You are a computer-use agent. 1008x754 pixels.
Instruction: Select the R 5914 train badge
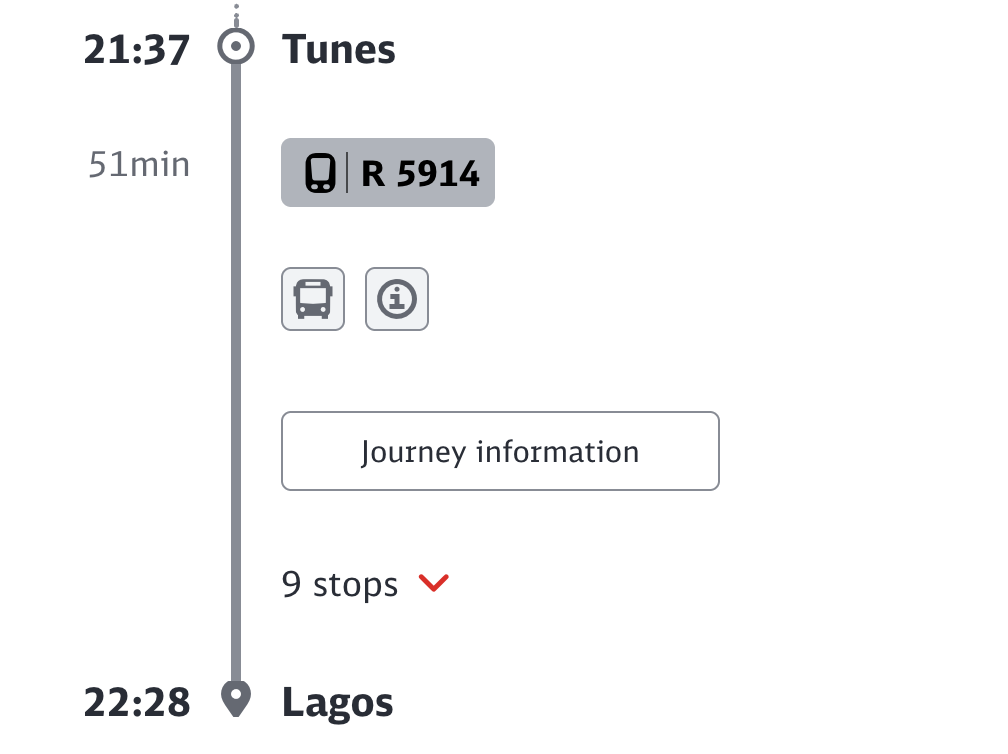[x=388, y=172]
